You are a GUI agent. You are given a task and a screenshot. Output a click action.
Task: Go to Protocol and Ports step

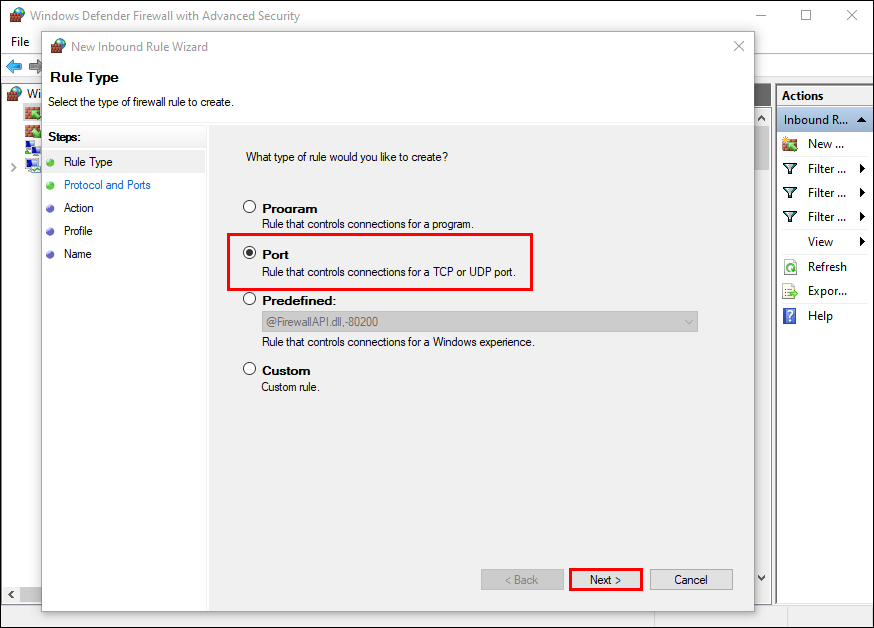pyautogui.click(x=107, y=185)
